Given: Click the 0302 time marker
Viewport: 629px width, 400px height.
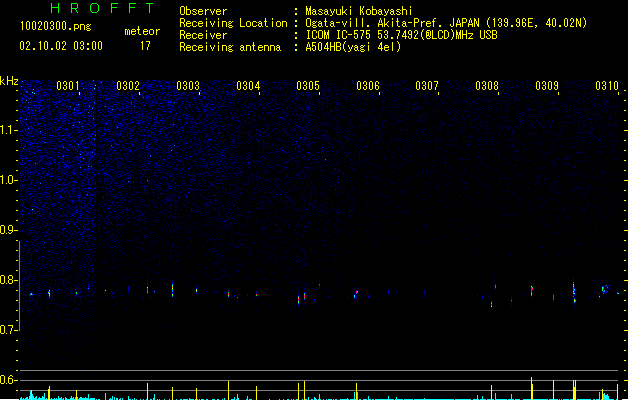Looking at the screenshot, I should (128, 85).
